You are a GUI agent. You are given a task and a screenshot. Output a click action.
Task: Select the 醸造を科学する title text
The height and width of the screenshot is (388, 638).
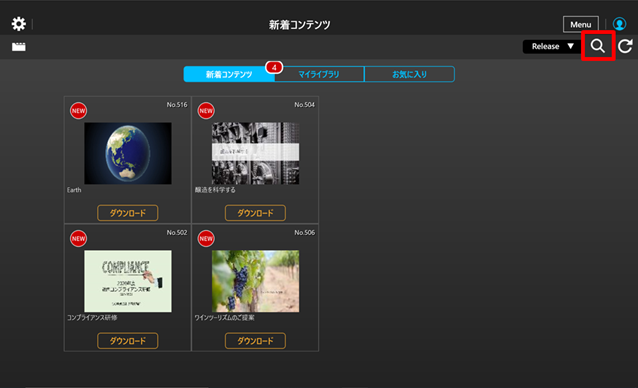[x=215, y=190]
